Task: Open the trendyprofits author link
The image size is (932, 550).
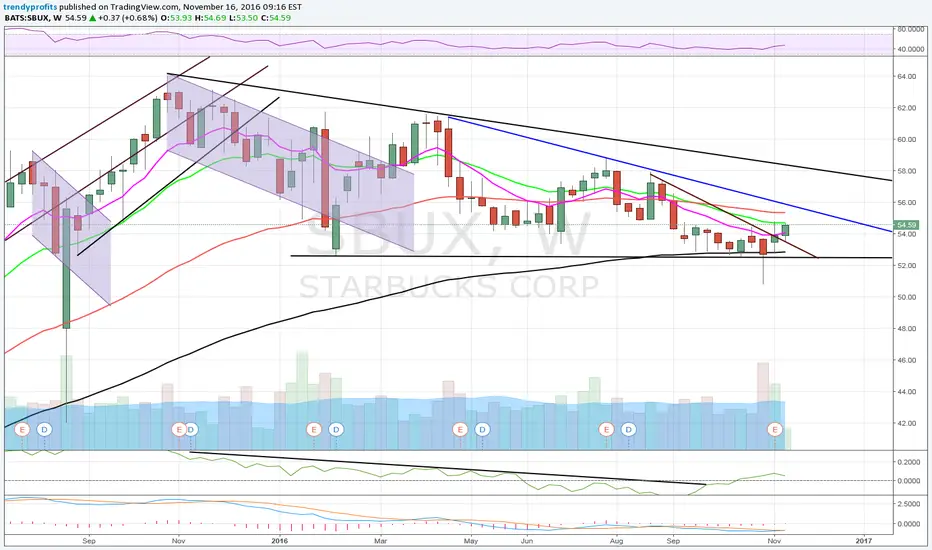Action: coord(32,7)
